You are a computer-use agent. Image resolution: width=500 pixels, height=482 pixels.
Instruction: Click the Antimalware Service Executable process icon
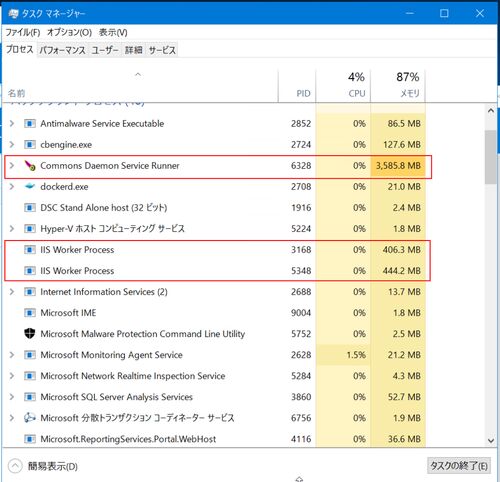pyautogui.click(x=30, y=124)
